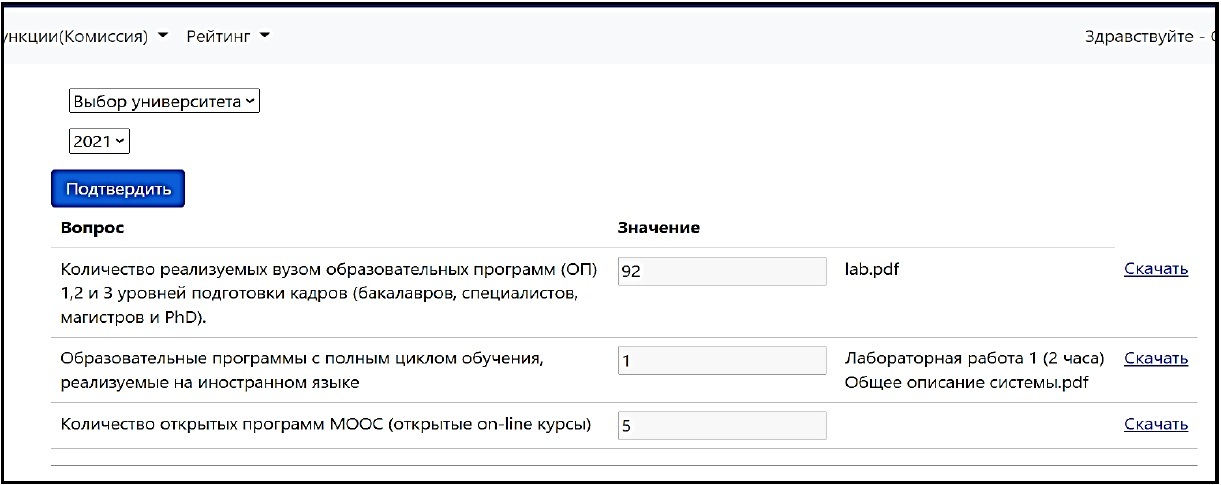Click the caret arrow beside Рейтинг
This screenshot has width=1221, height=485.
coord(265,37)
